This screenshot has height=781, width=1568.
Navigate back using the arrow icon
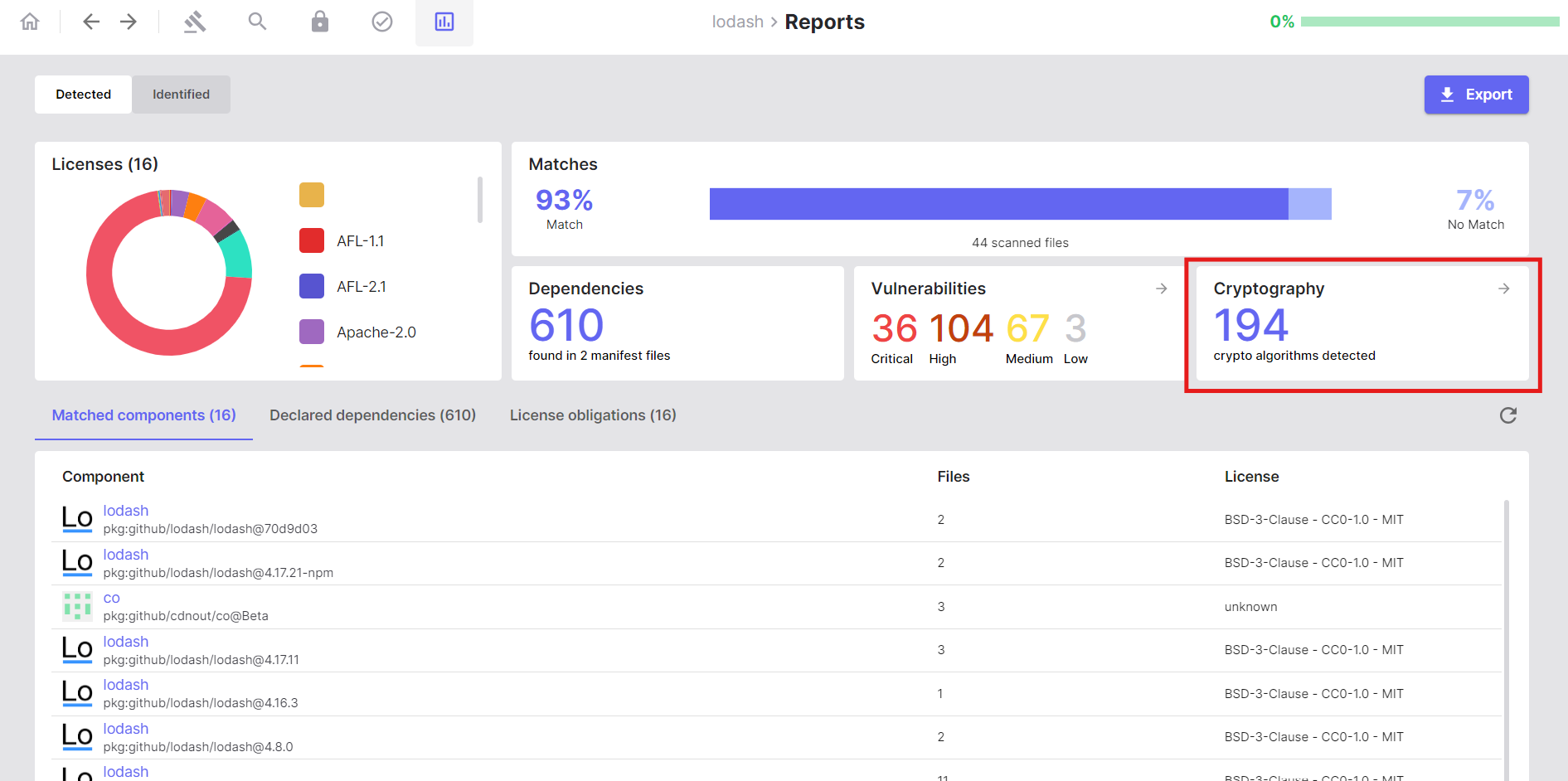pos(90,22)
